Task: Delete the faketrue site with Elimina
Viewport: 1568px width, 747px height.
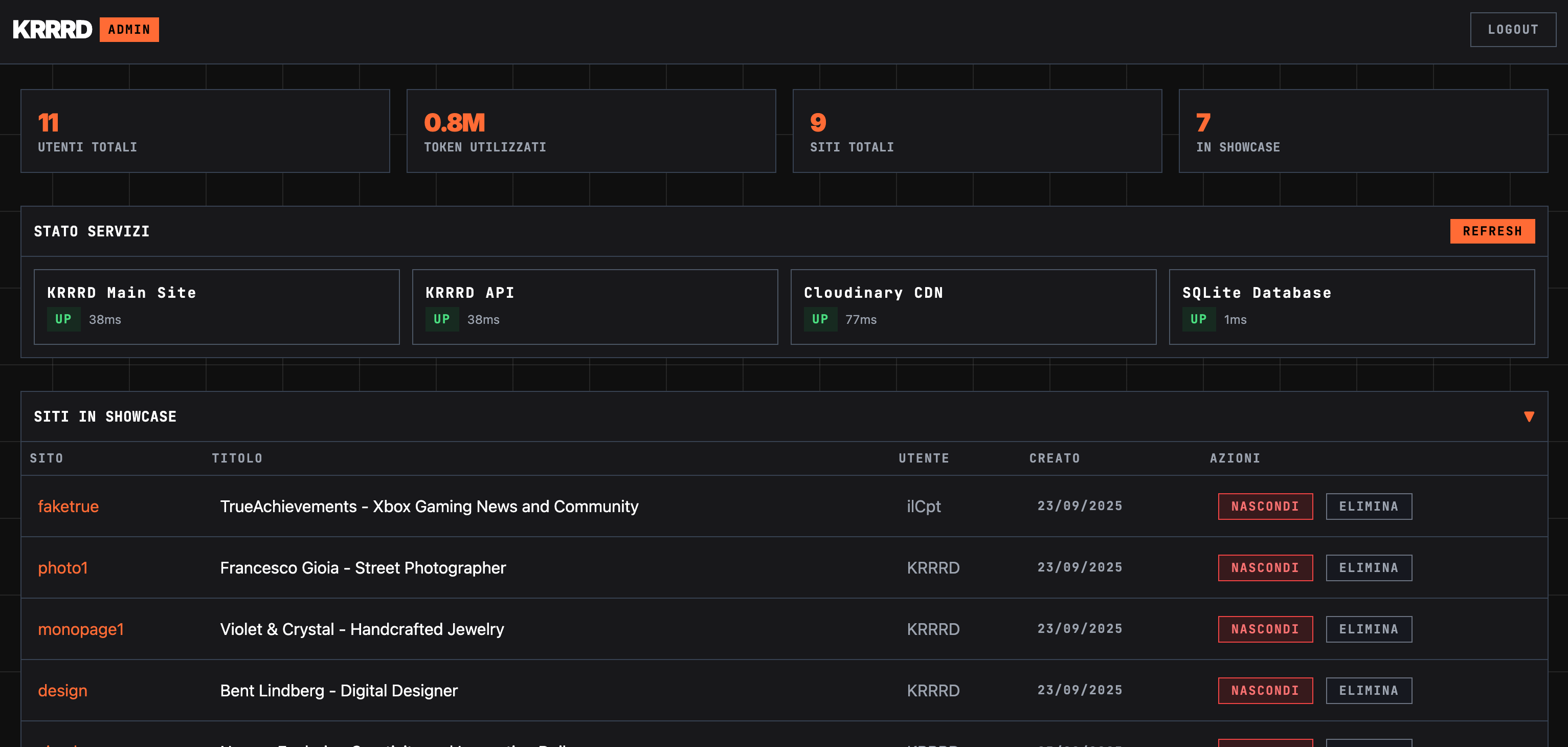Action: point(1369,507)
